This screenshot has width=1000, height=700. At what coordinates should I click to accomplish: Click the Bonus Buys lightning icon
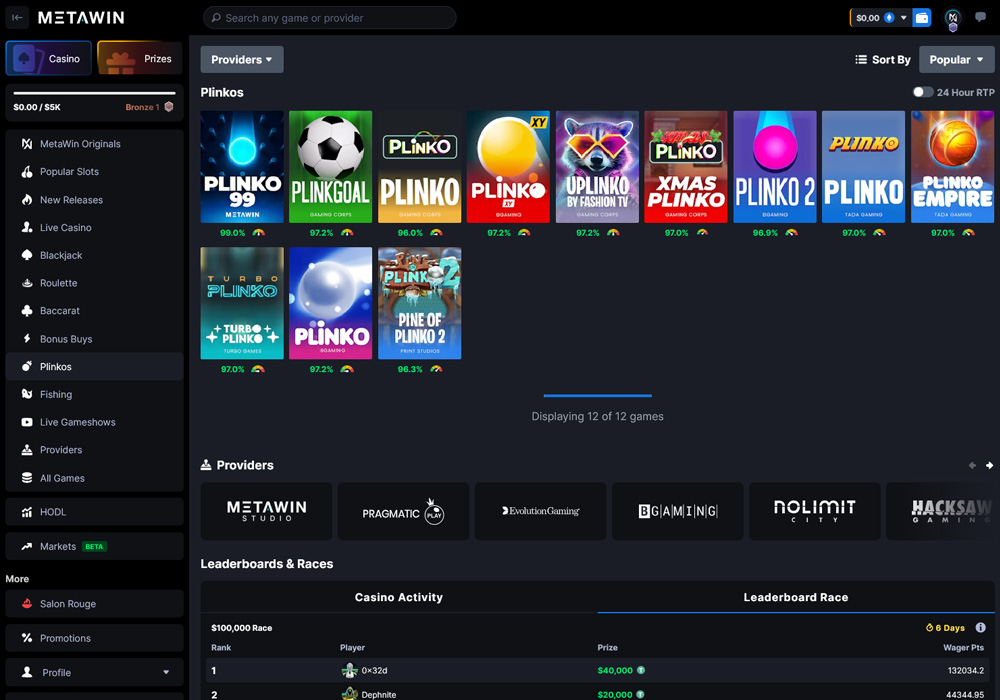27,339
